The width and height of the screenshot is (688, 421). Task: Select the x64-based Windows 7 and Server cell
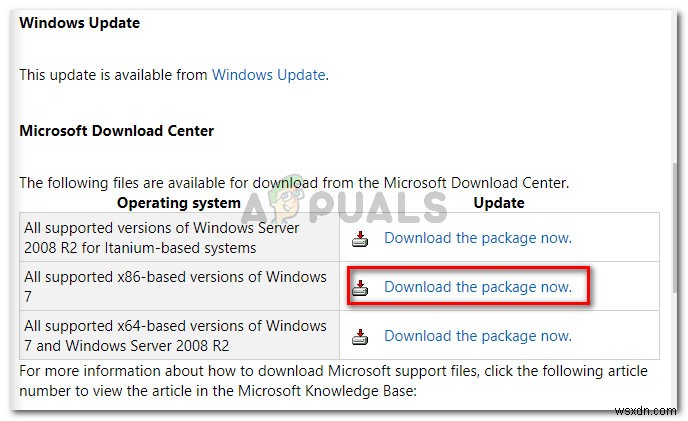[175, 336]
